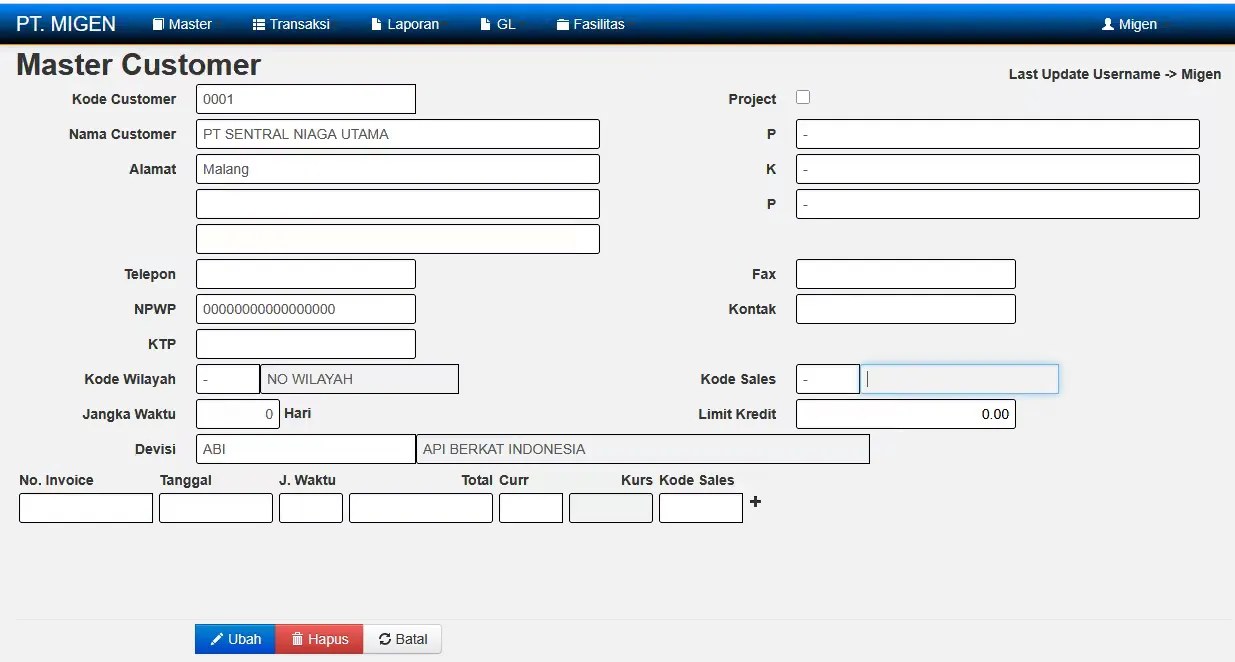Click the Devisi code field showing ABI

[306, 449]
